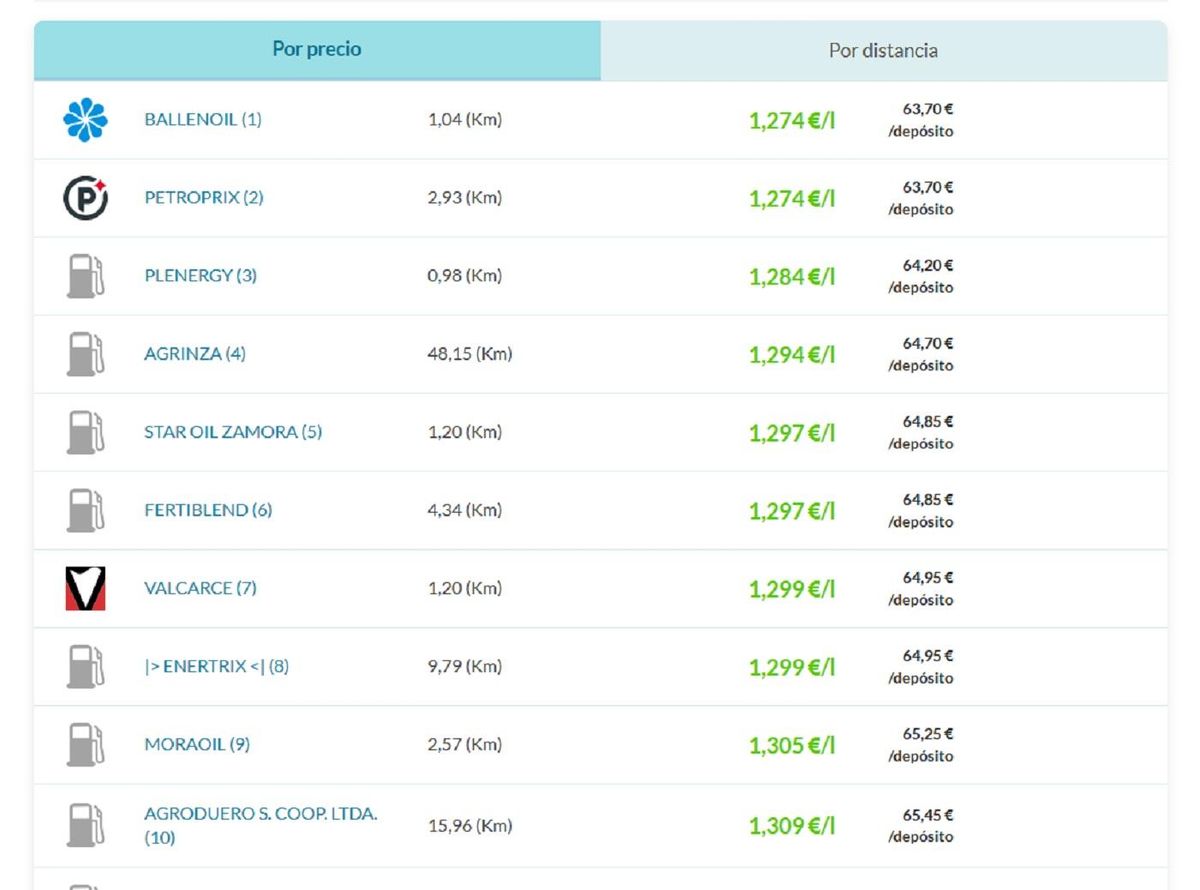Click the 64,85 € /depósito for Star Oil Zamora
The image size is (1200, 890).
pyautogui.click(x=921, y=432)
